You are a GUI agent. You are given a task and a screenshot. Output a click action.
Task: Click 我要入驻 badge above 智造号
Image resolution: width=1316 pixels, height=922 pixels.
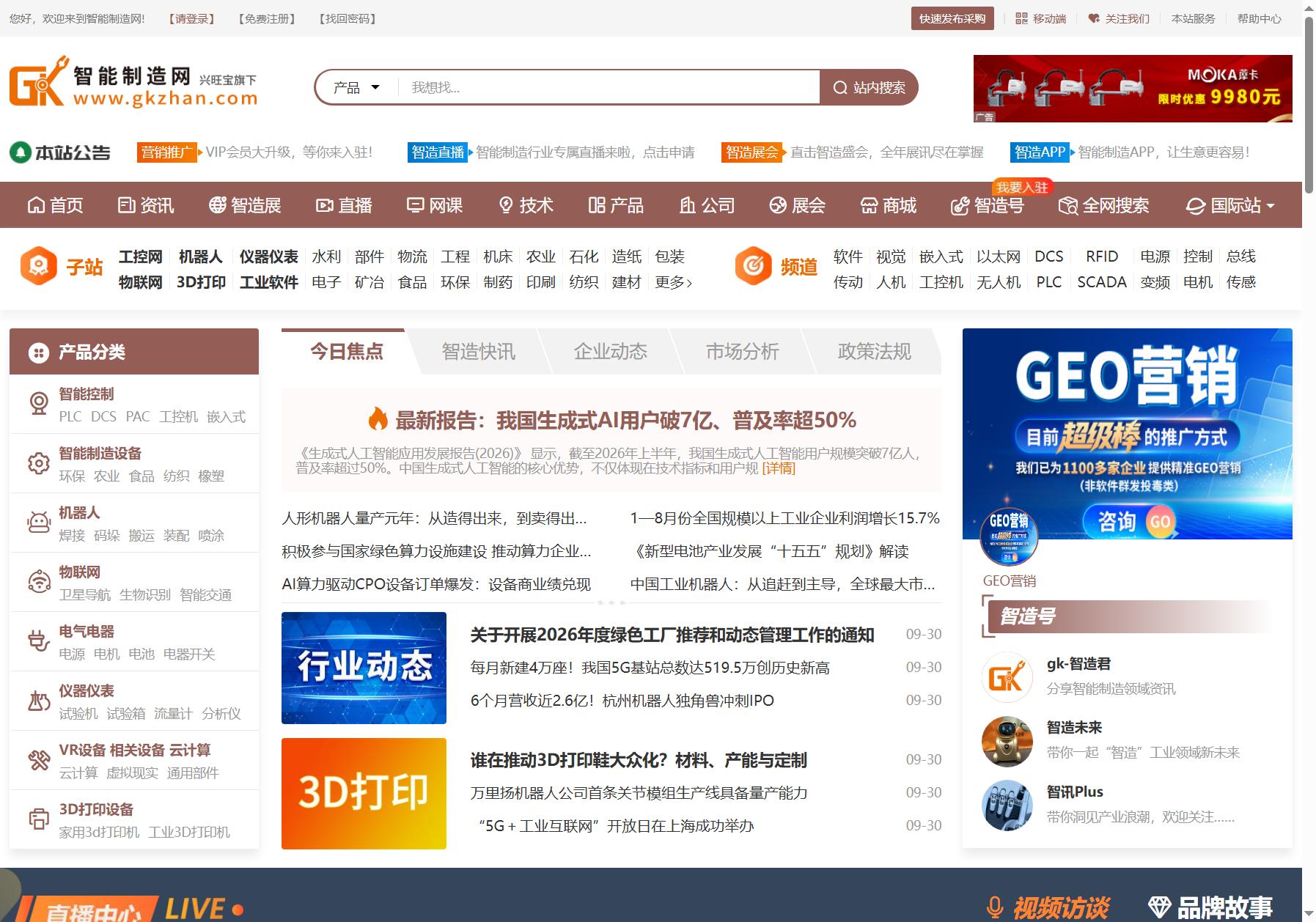tap(1022, 188)
